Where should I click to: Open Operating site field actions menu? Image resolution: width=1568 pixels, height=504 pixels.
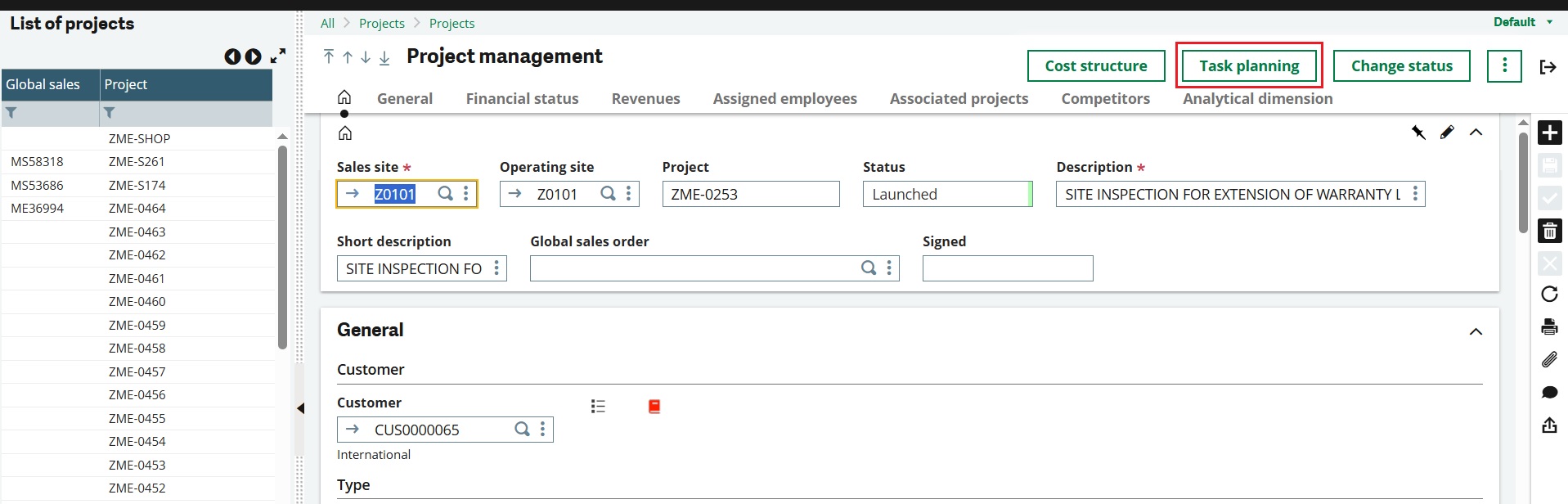tap(628, 194)
